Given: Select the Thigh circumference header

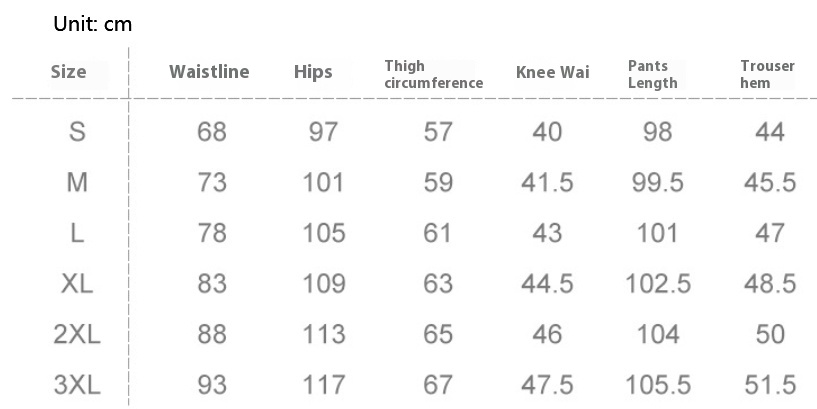Looking at the screenshot, I should click(434, 75).
